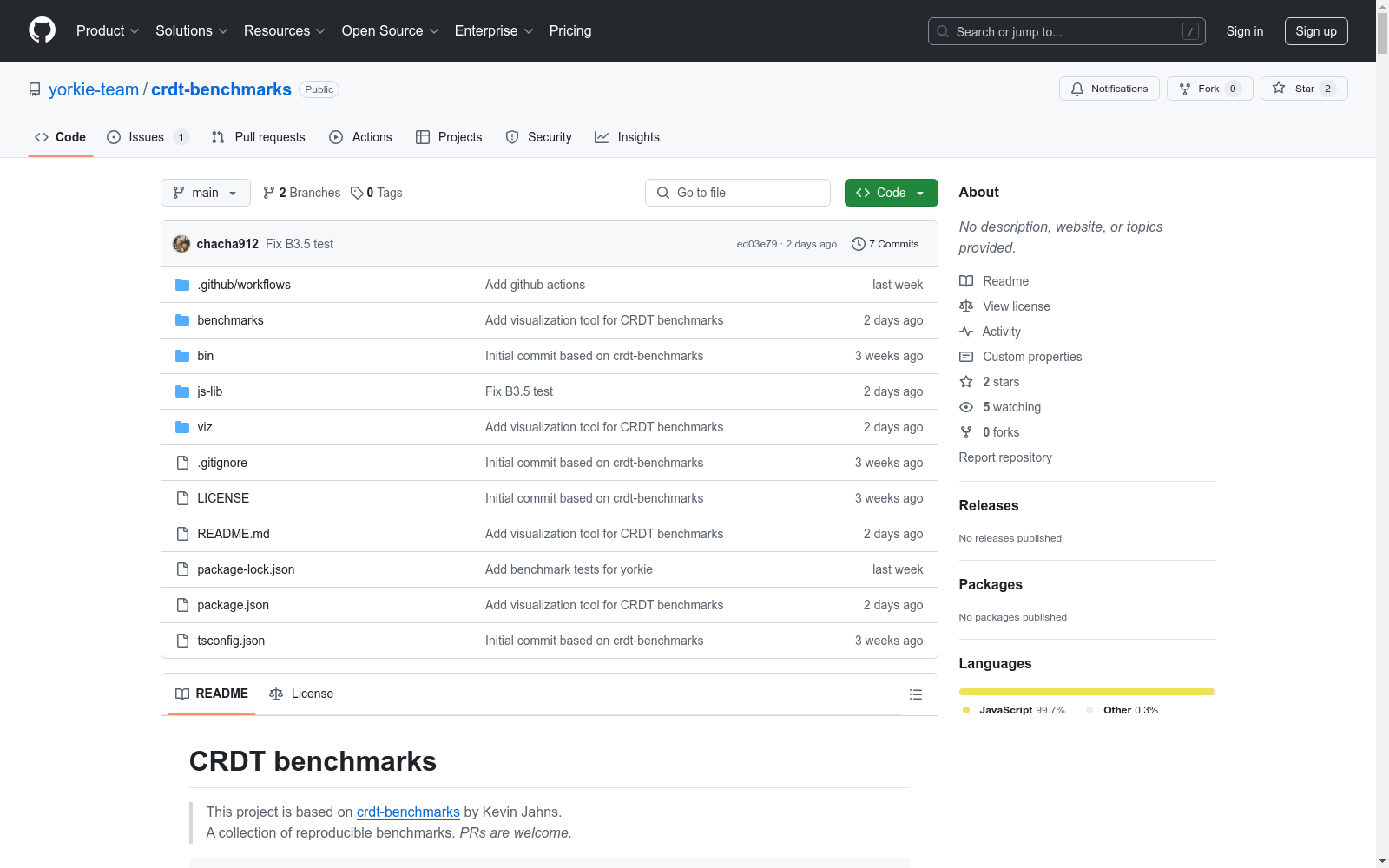The width and height of the screenshot is (1389, 868).
Task: Switch to the Security tab
Action: (538, 137)
